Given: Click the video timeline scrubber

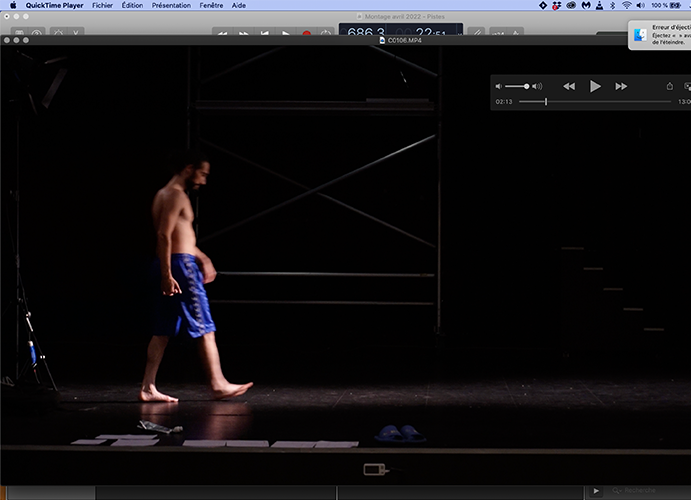Looking at the screenshot, I should tap(546, 102).
